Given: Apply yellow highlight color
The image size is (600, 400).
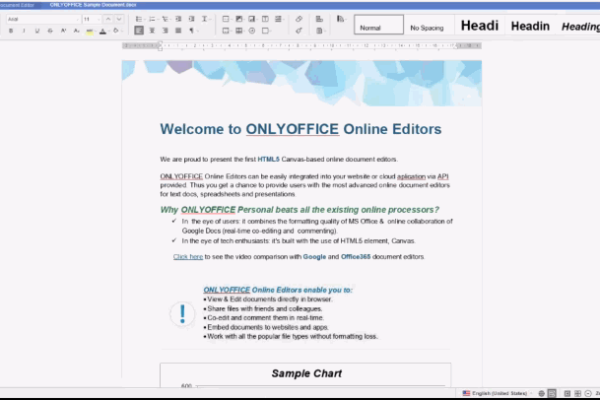Looking at the screenshot, I should coord(89,31).
